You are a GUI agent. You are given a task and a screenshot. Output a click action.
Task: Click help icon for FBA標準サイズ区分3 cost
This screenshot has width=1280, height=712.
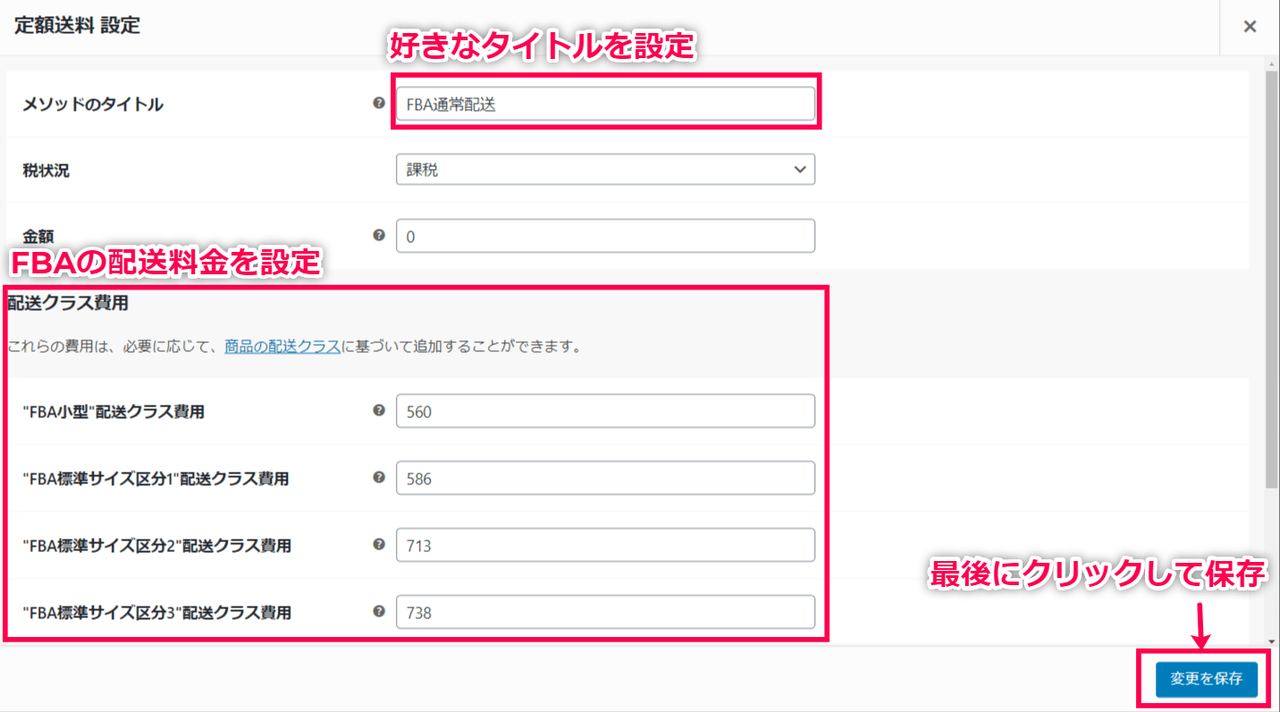coord(379,611)
